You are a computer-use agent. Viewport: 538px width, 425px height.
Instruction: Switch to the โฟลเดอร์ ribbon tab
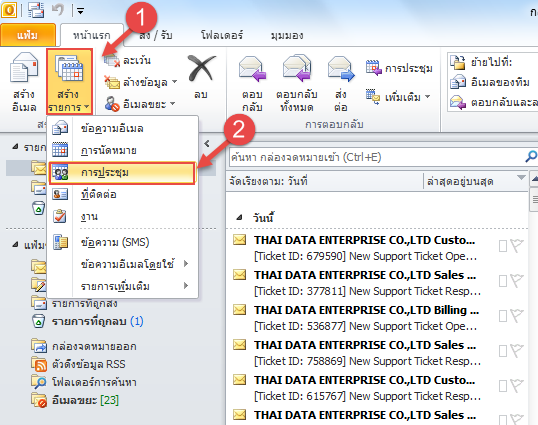(222, 35)
